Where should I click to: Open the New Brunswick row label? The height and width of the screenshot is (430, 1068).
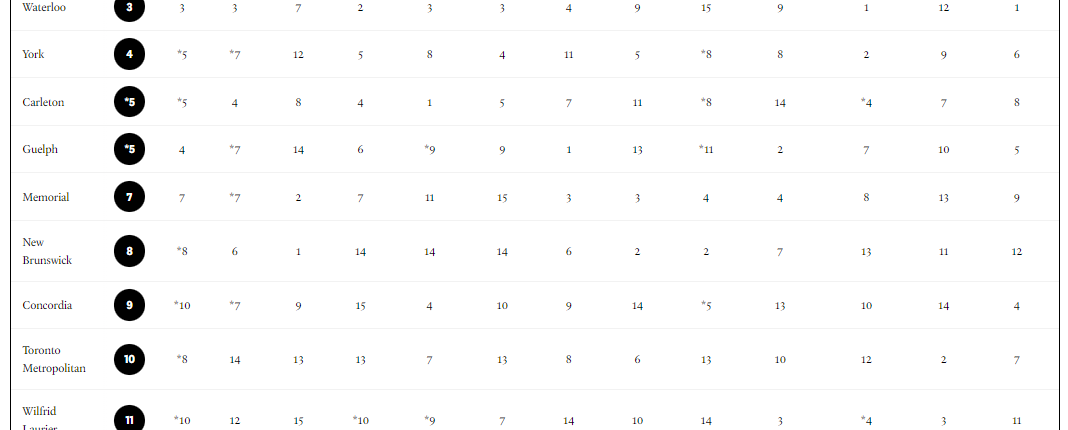point(47,251)
